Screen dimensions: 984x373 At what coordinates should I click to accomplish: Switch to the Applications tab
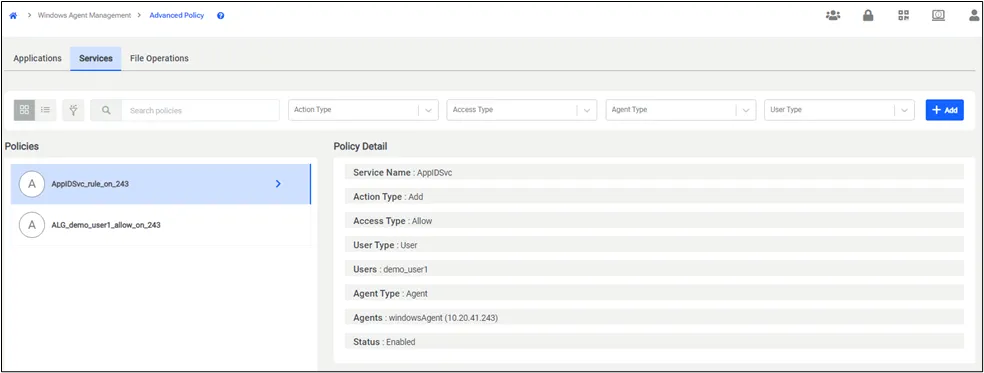pyautogui.click(x=38, y=58)
